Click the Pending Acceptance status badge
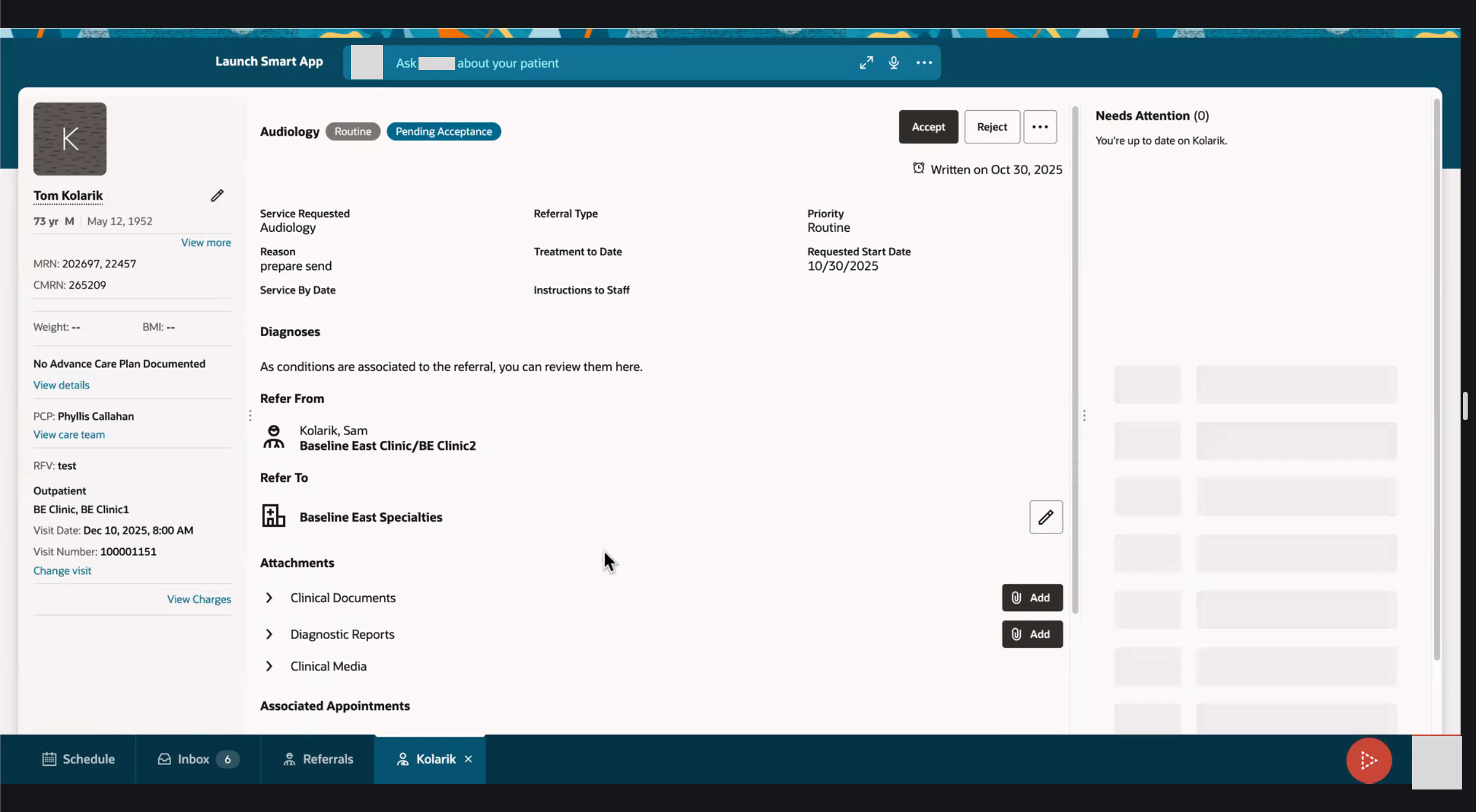Viewport: 1476px width, 812px height. tap(443, 132)
